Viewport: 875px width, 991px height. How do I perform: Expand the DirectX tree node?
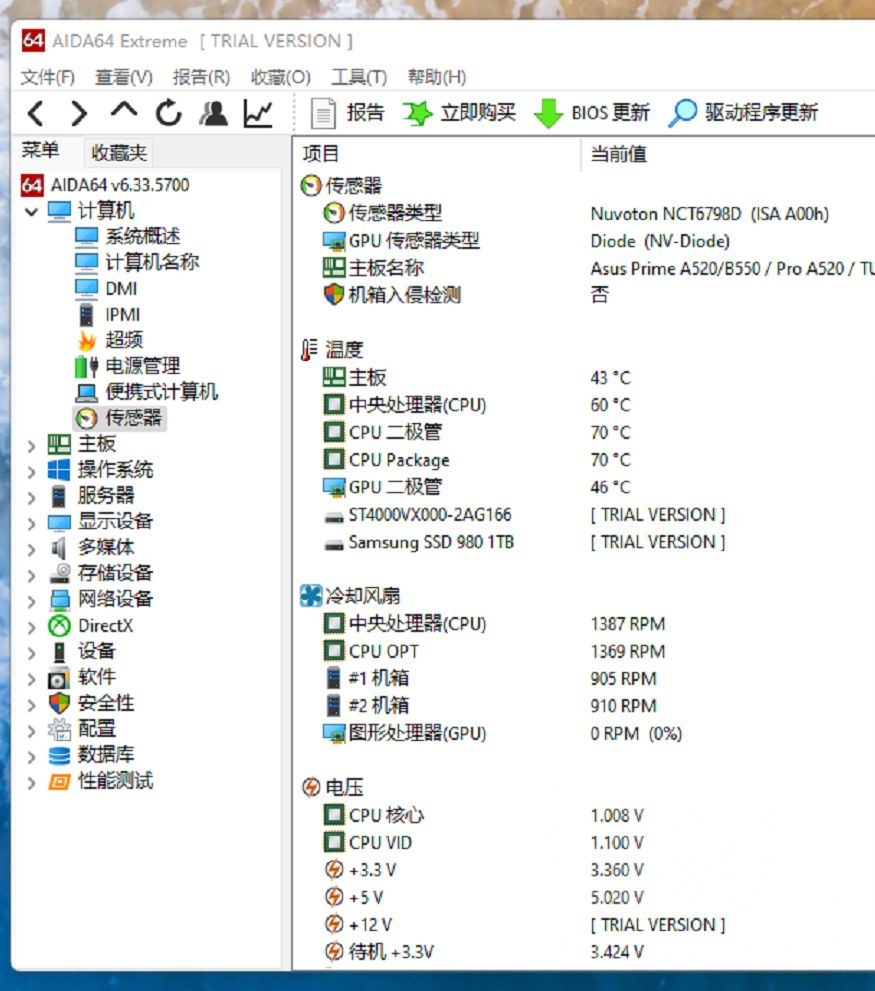(x=30, y=625)
